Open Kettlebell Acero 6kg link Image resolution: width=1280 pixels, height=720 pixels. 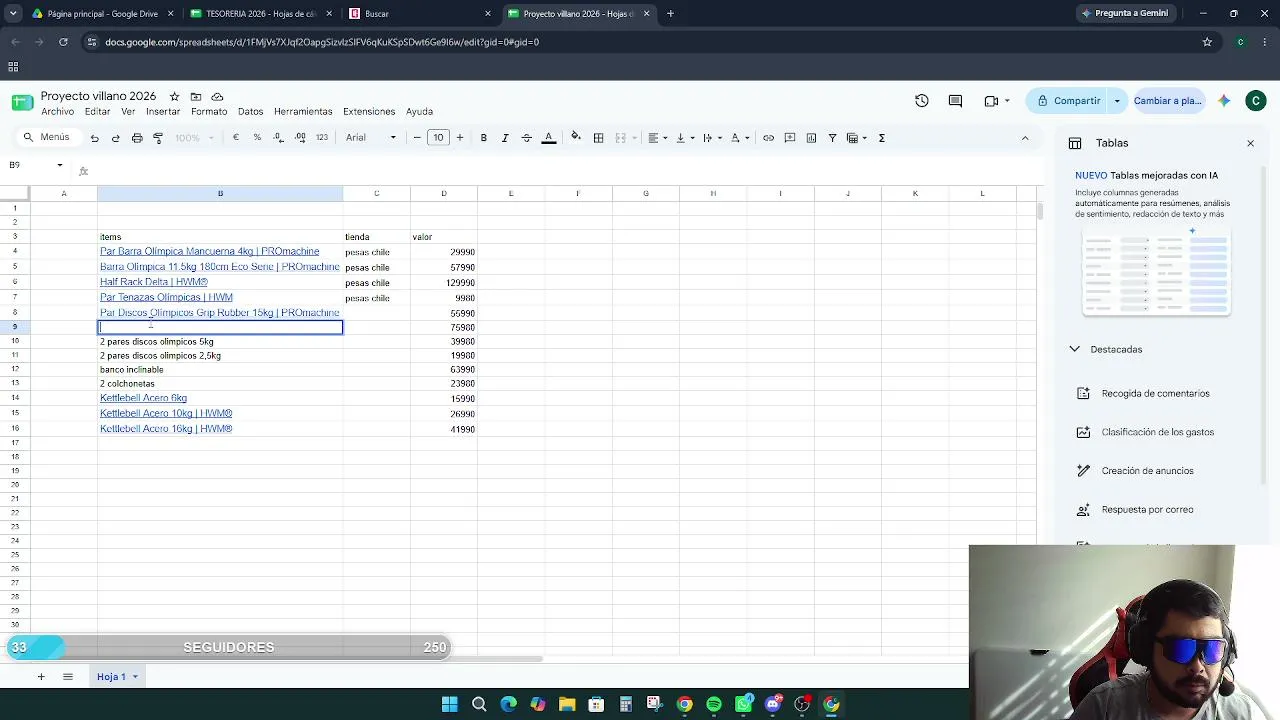pos(143,398)
